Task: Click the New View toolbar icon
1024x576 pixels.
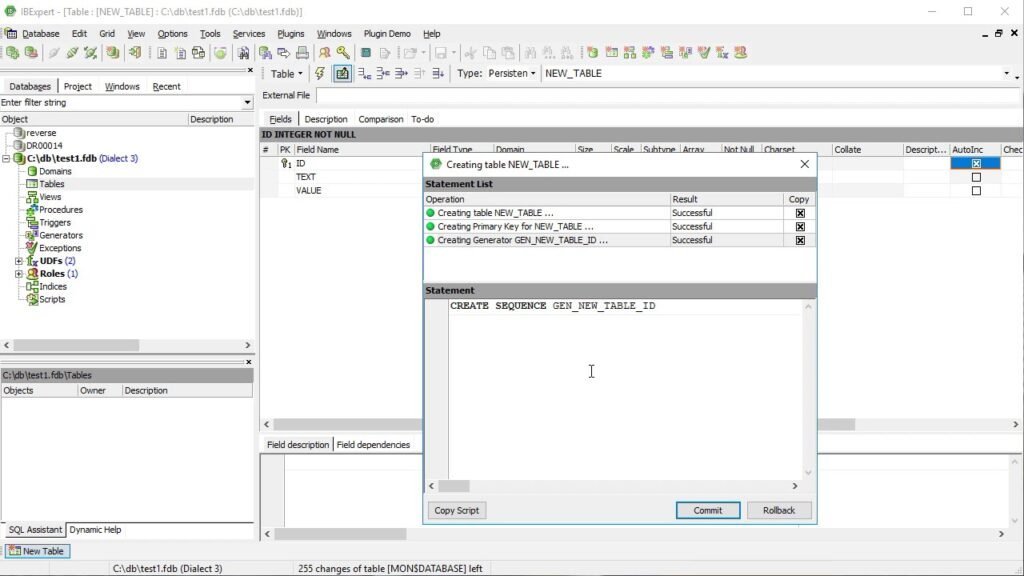Action: (x=630, y=53)
